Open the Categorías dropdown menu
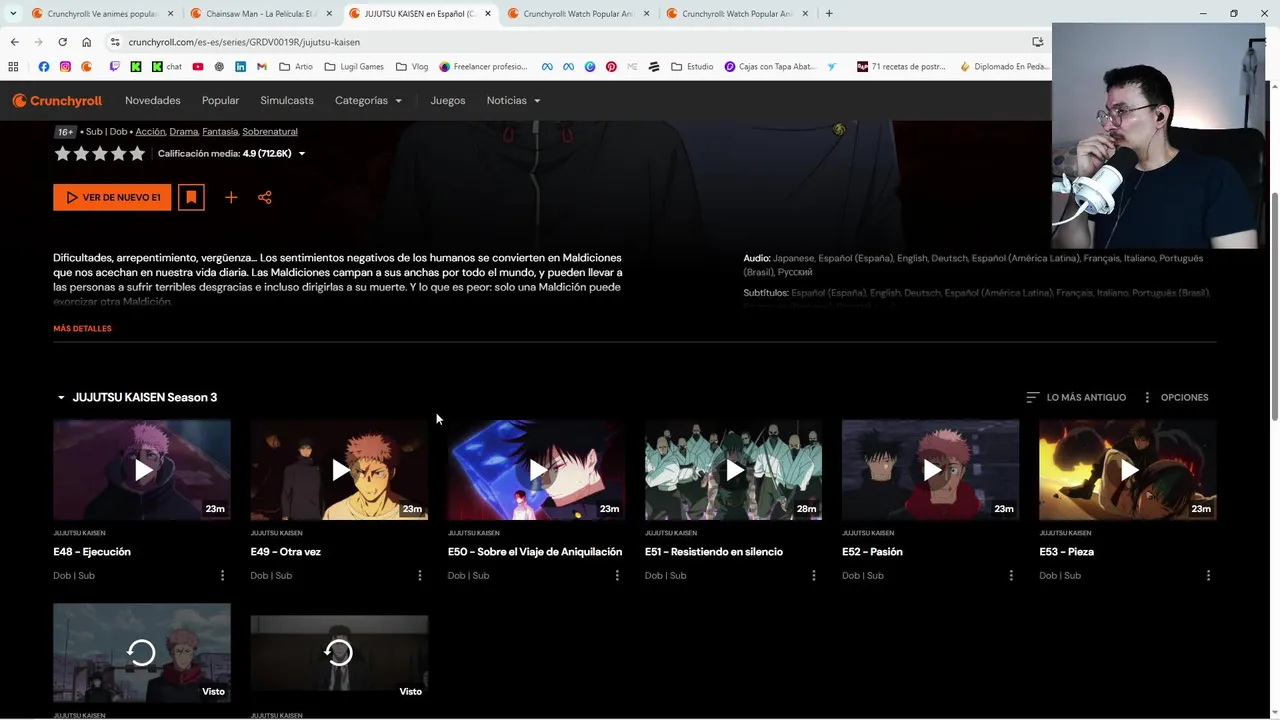The width and height of the screenshot is (1280, 720). tap(368, 101)
